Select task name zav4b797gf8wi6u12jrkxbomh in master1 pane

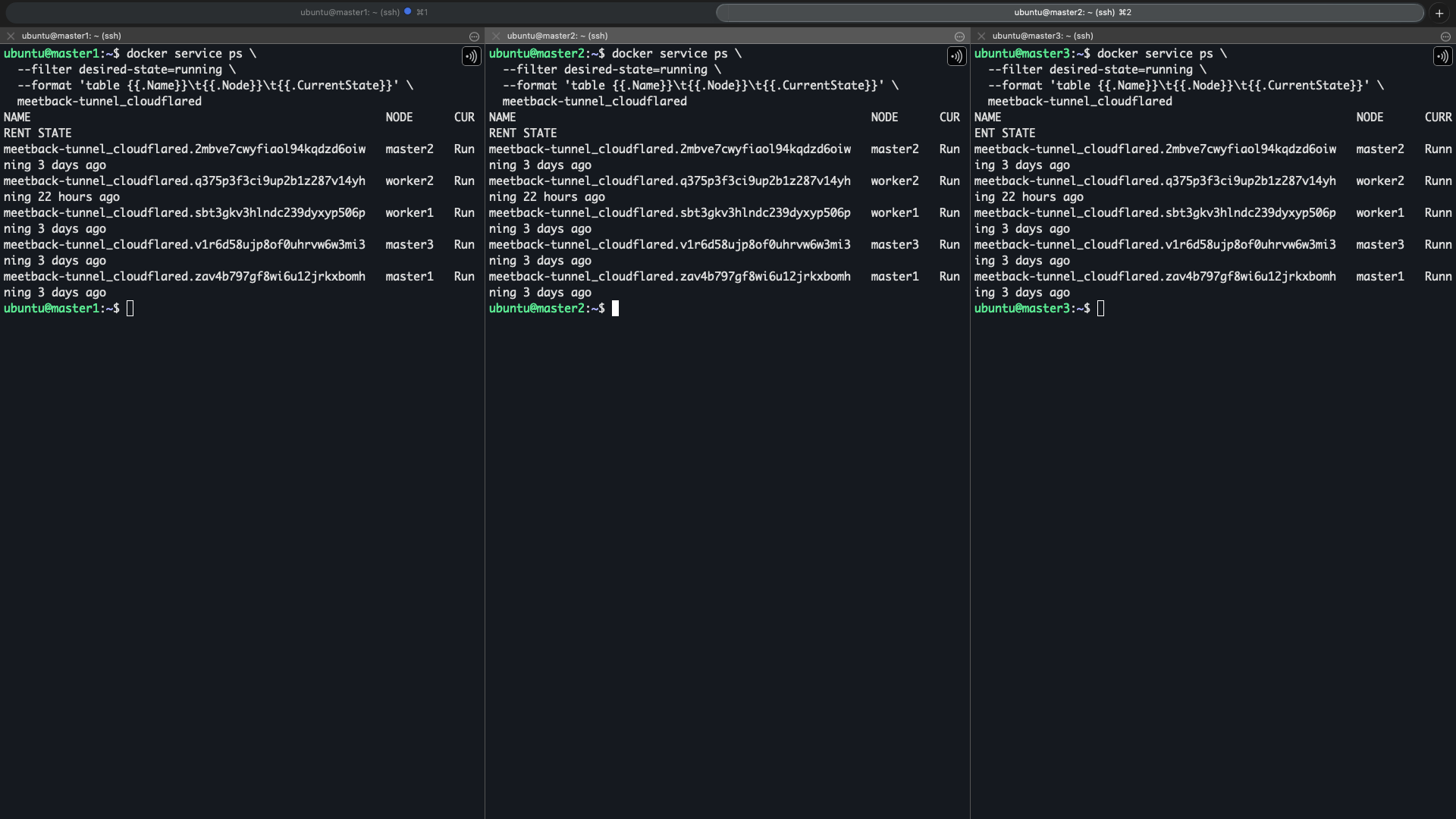click(x=184, y=277)
